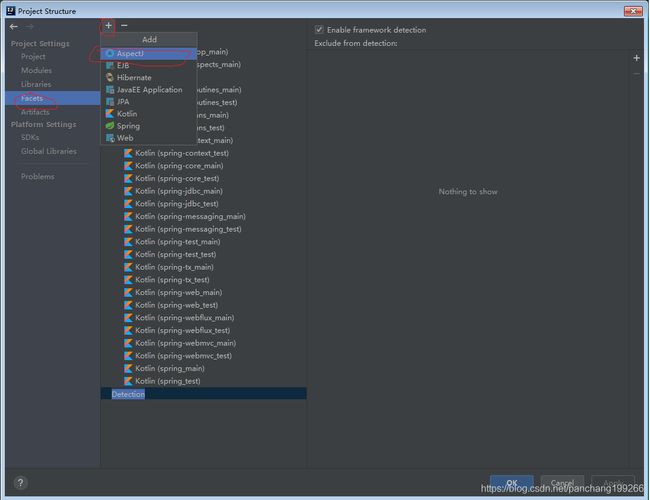Click Kotlin icon beside spring_main

pos(128,368)
